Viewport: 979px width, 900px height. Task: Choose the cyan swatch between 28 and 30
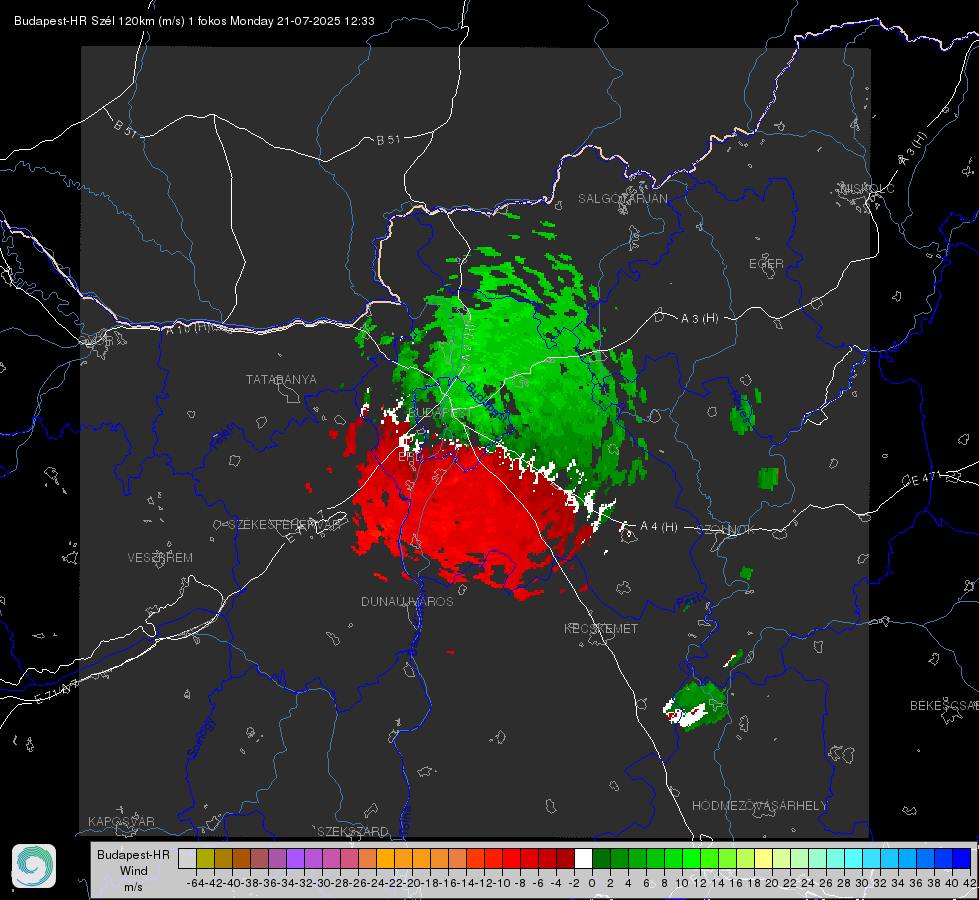point(854,858)
